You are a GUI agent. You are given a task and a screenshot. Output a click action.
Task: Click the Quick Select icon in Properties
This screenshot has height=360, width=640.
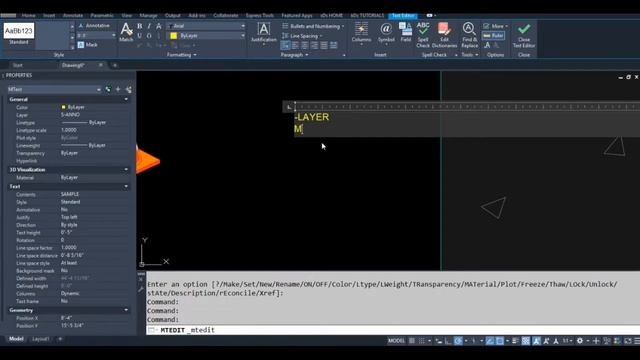pyautogui.click(x=129, y=89)
